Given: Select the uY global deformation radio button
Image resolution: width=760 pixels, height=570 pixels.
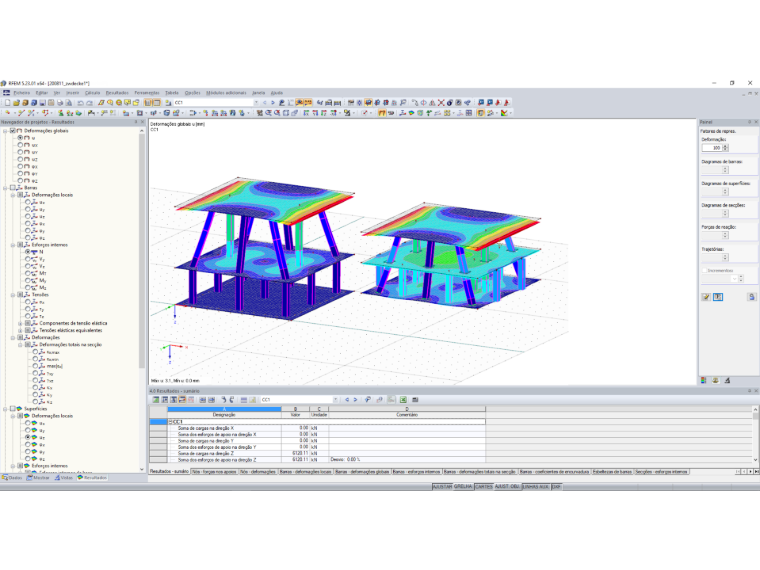Looking at the screenshot, I should pyautogui.click(x=20, y=152).
